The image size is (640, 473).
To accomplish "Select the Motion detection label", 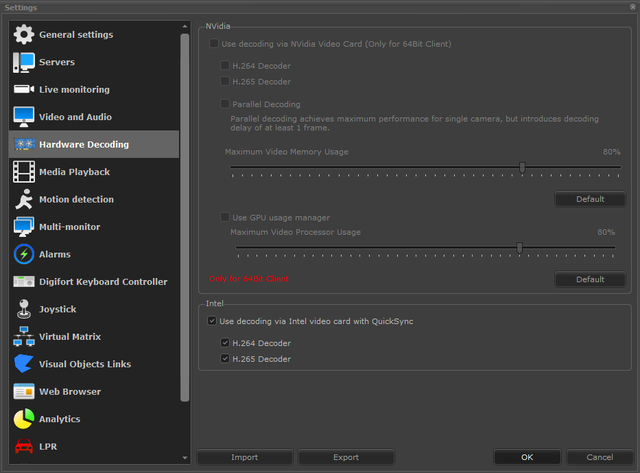I will tap(76, 199).
